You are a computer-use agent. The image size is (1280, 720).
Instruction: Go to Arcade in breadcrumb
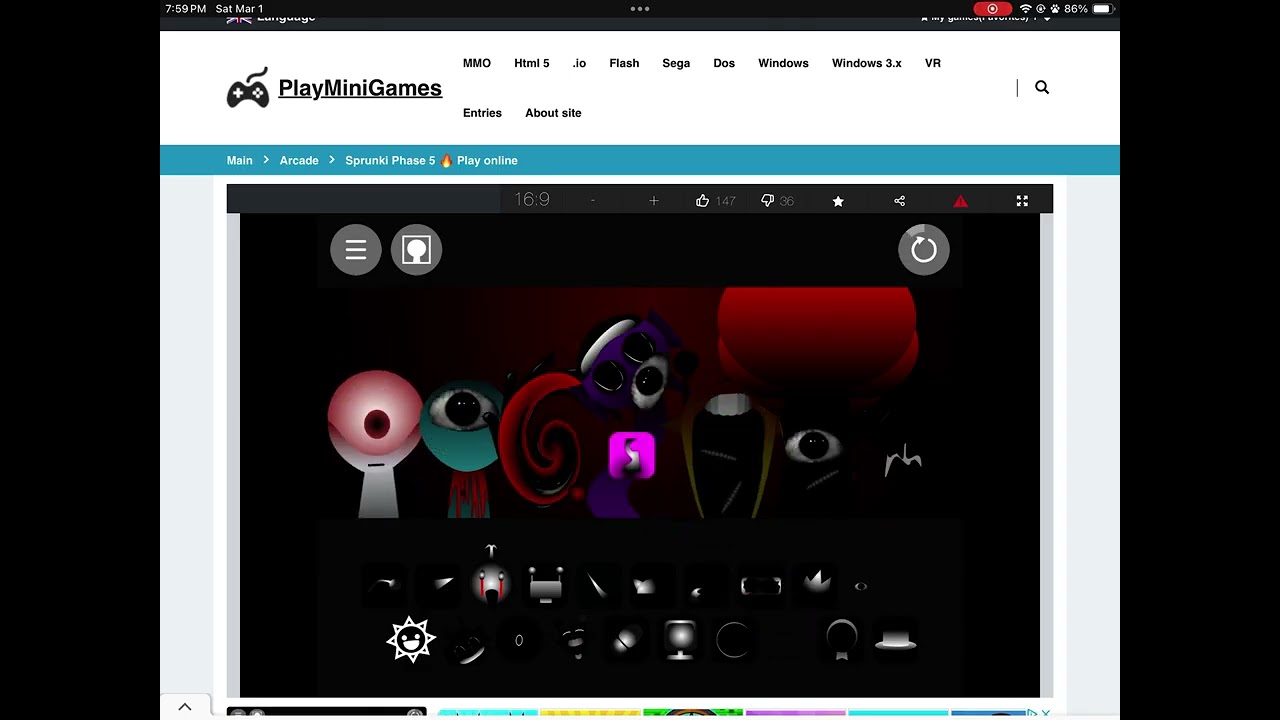[299, 160]
